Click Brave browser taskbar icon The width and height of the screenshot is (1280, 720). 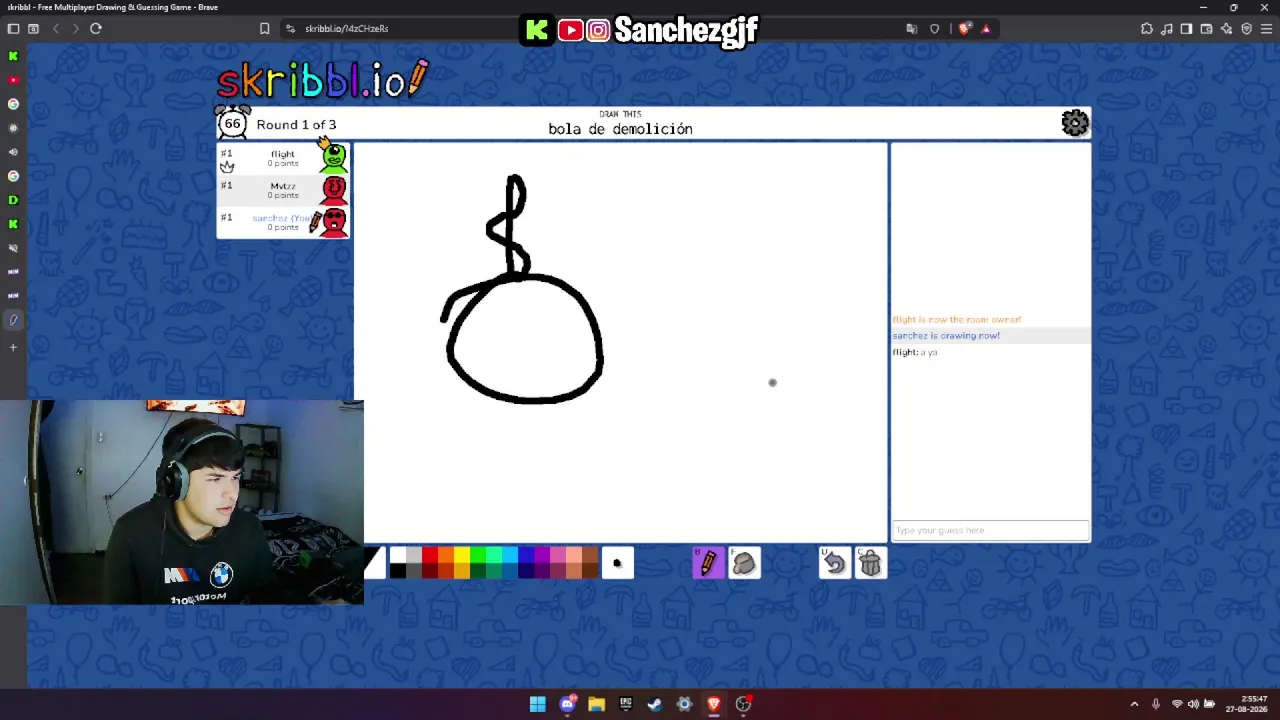pyautogui.click(x=714, y=704)
